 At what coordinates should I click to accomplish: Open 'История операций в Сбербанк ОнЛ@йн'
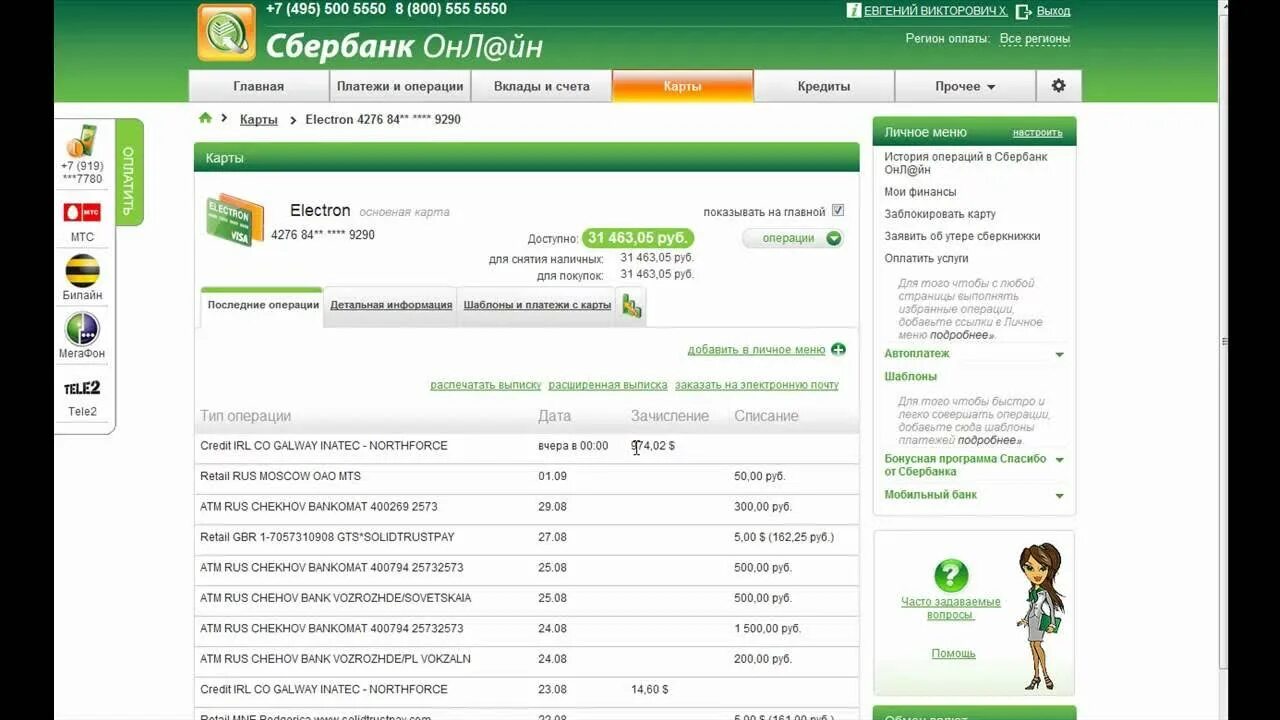(966, 163)
